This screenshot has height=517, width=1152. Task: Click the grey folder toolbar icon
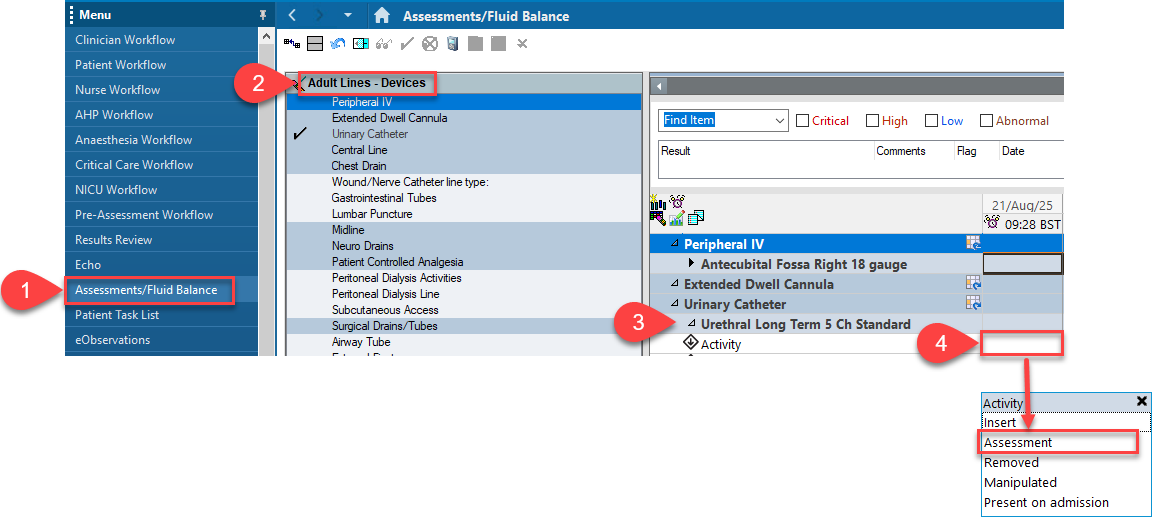point(475,44)
